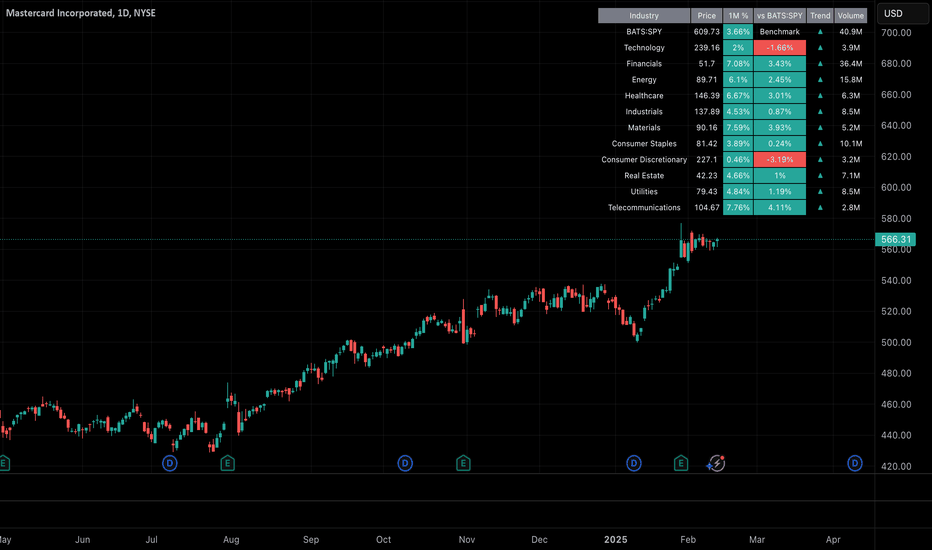Click the 2025 label on time axis

point(616,539)
